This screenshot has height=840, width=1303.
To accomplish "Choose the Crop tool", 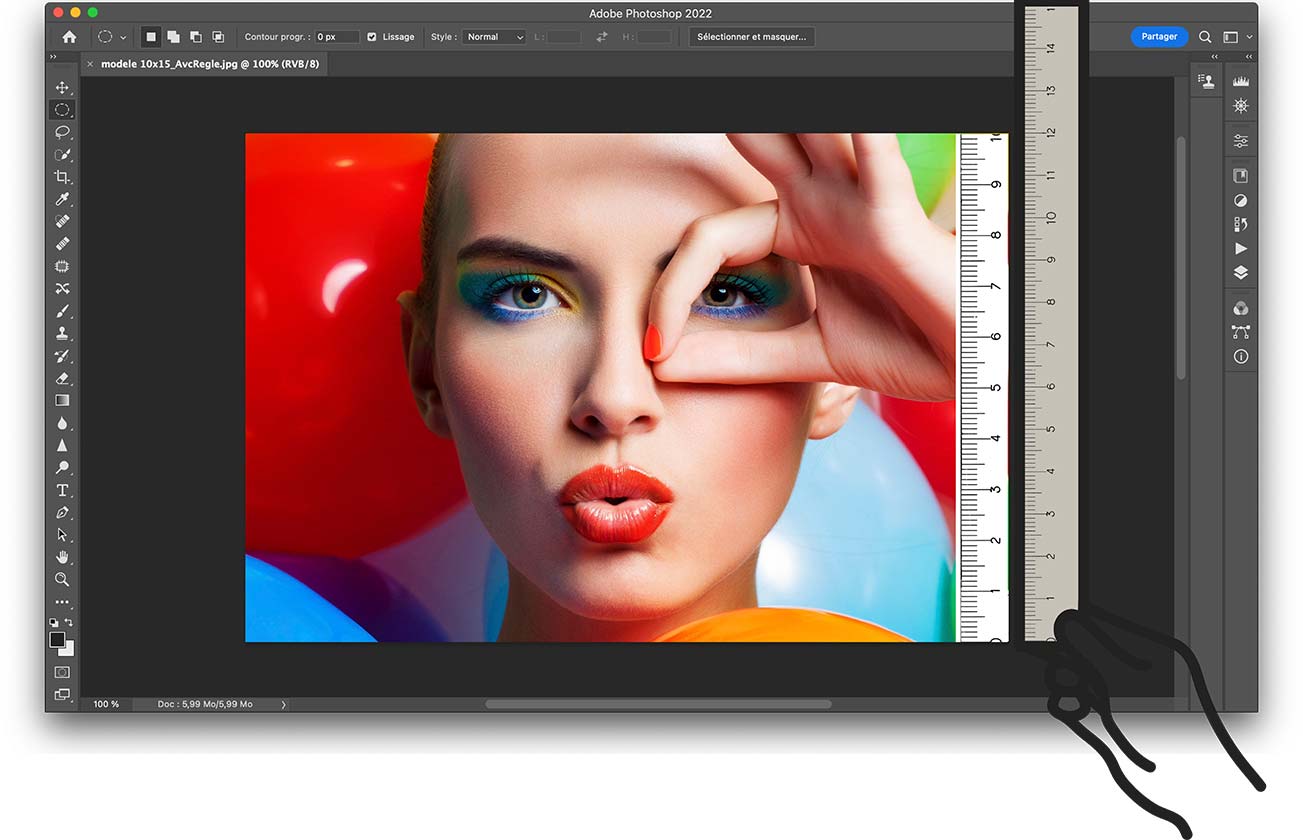I will pyautogui.click(x=62, y=177).
